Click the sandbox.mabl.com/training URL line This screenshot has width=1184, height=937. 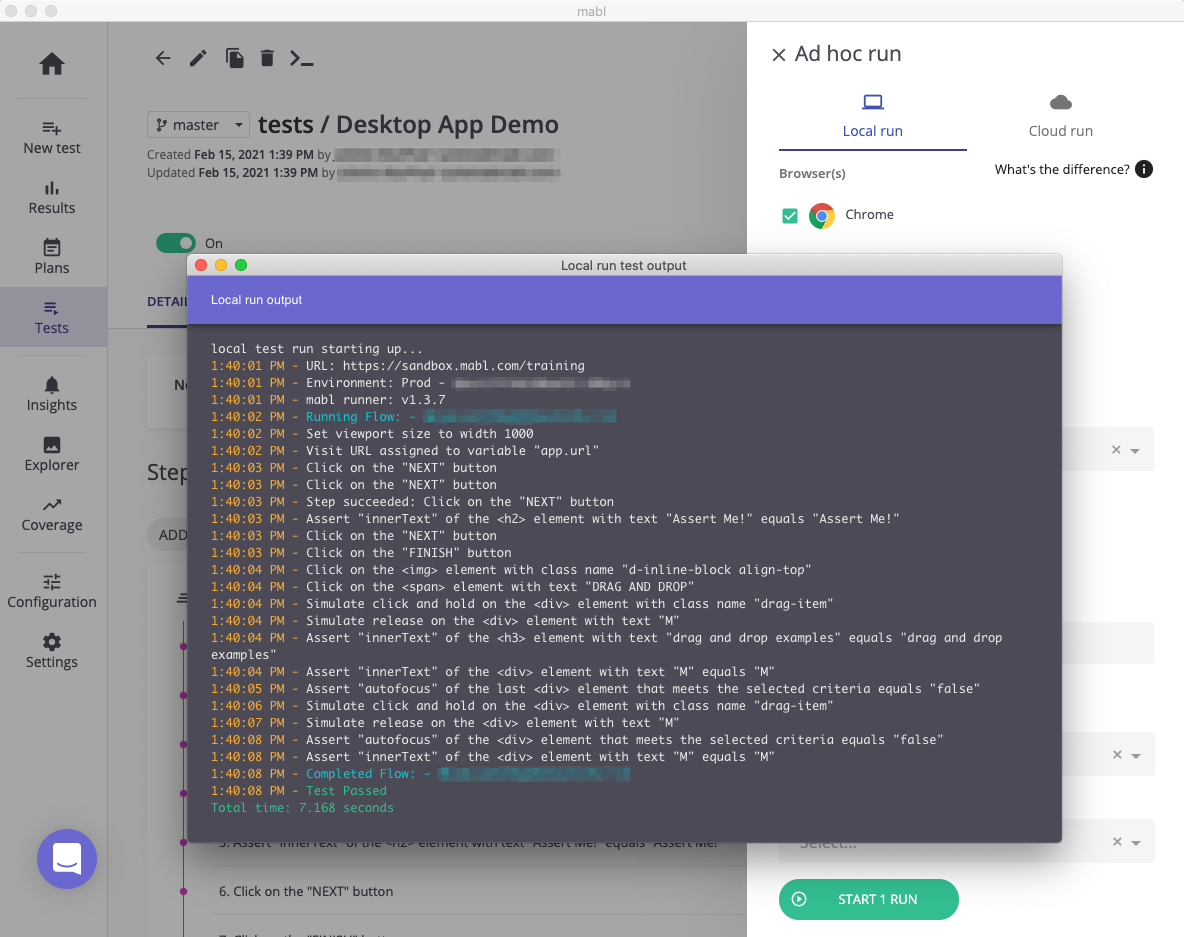click(x=397, y=365)
